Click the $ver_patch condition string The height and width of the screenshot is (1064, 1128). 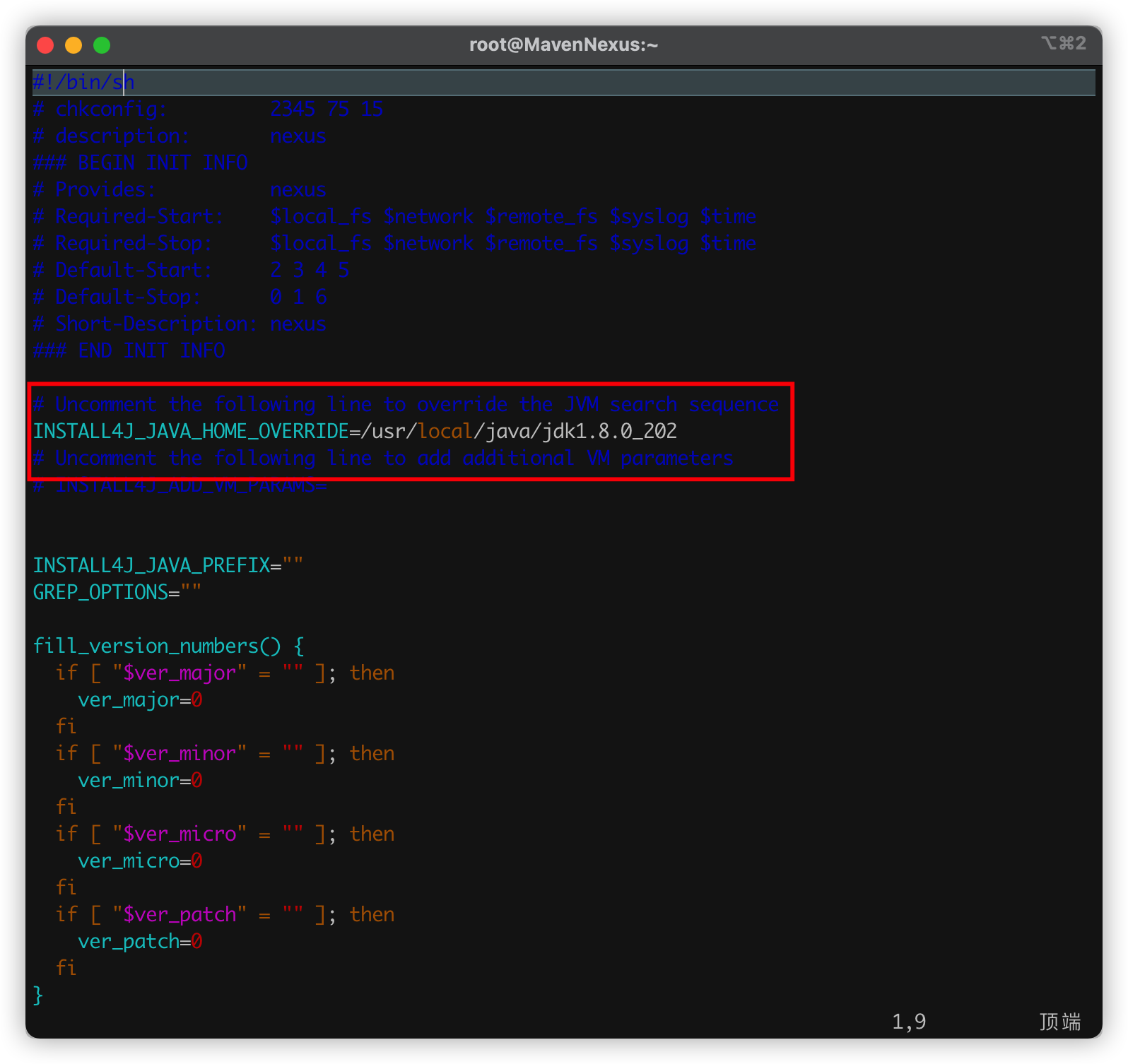180,915
